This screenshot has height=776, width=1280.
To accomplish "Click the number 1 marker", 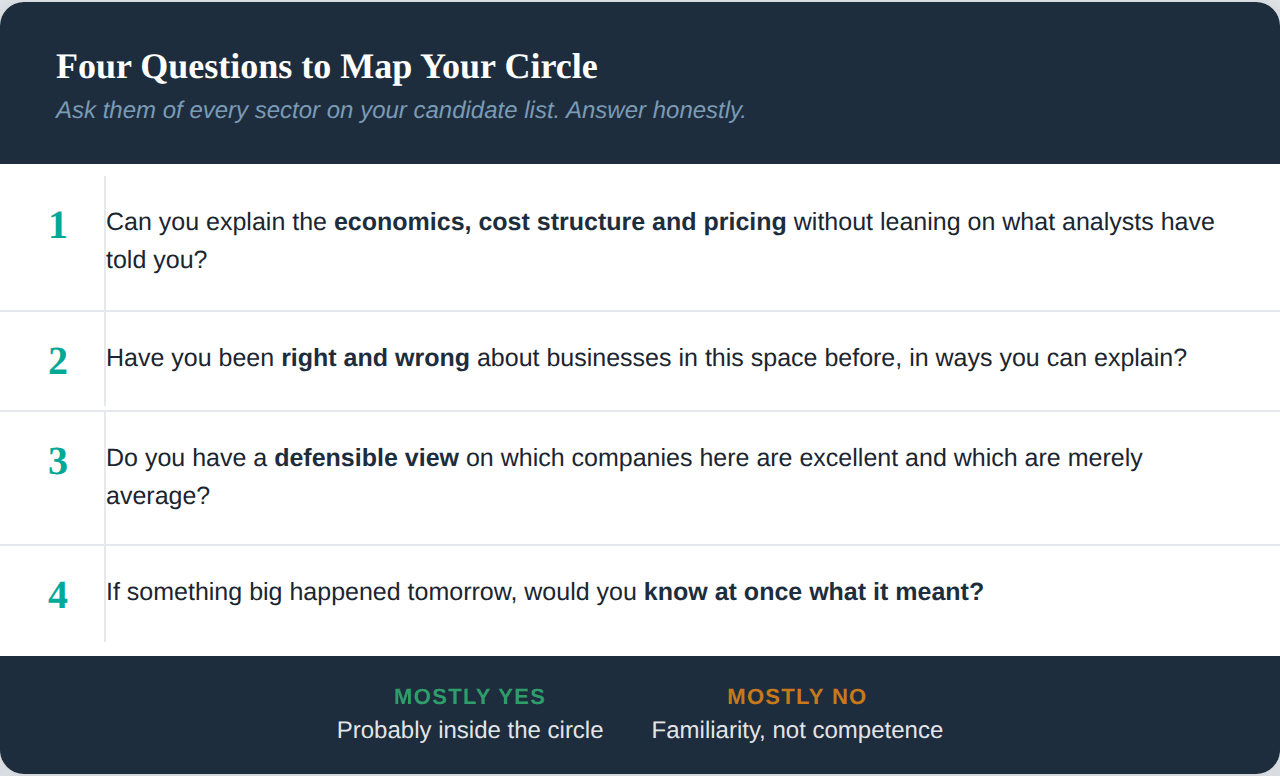I will pos(58,225).
